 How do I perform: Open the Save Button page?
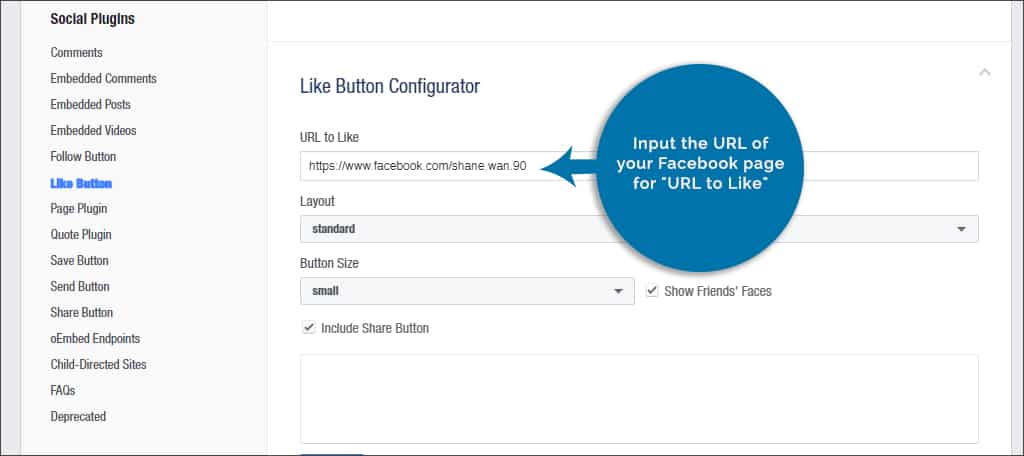(79, 261)
